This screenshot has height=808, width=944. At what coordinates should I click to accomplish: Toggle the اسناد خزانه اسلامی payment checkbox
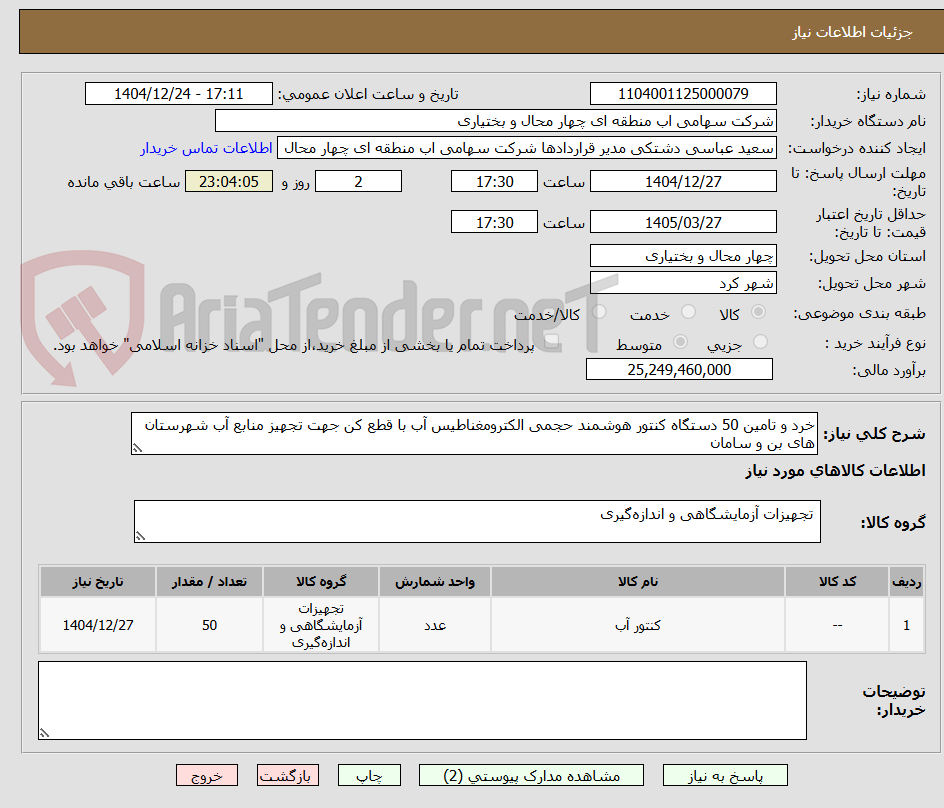pos(551,342)
